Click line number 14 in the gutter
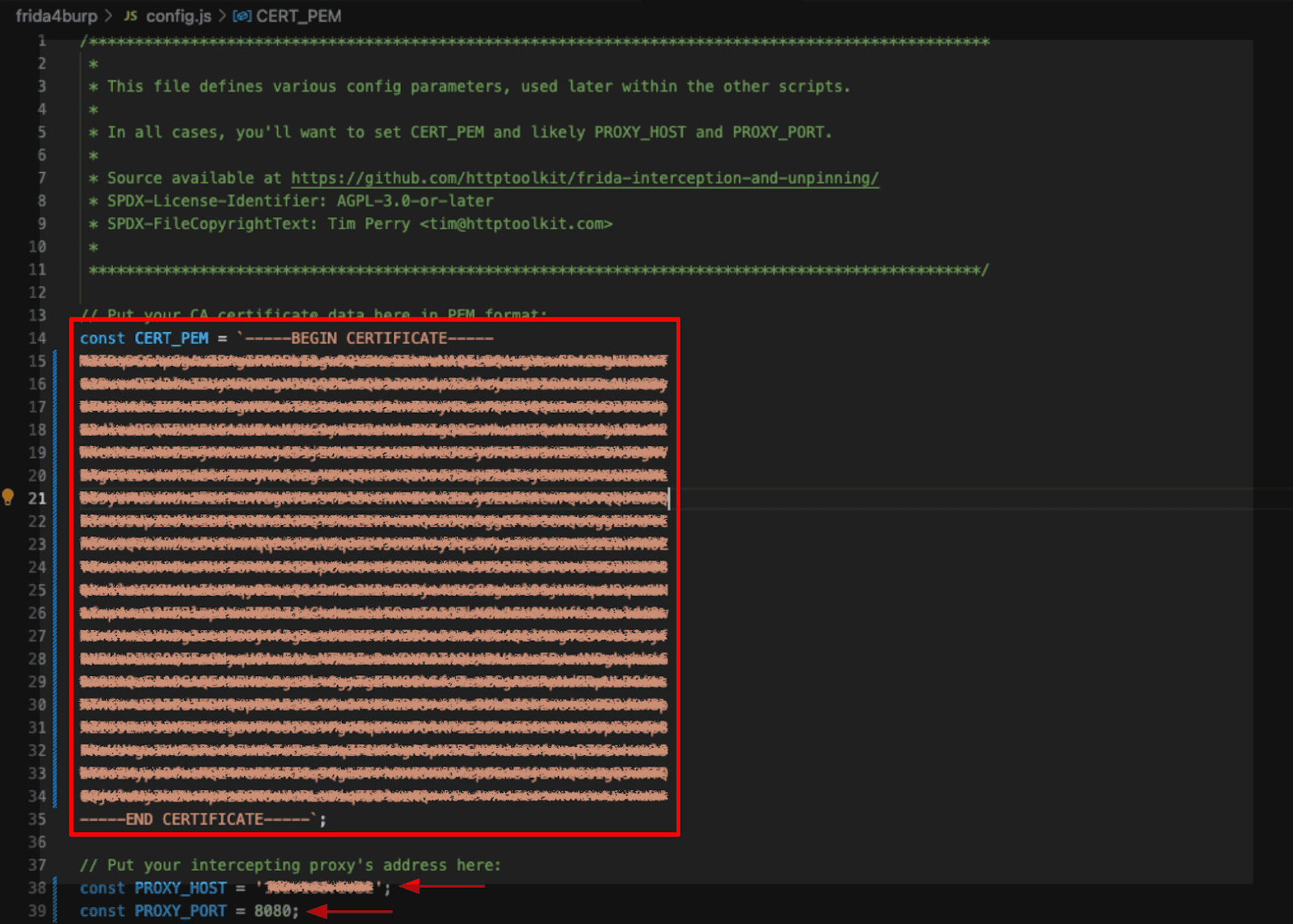This screenshot has width=1293, height=924. coord(37,338)
